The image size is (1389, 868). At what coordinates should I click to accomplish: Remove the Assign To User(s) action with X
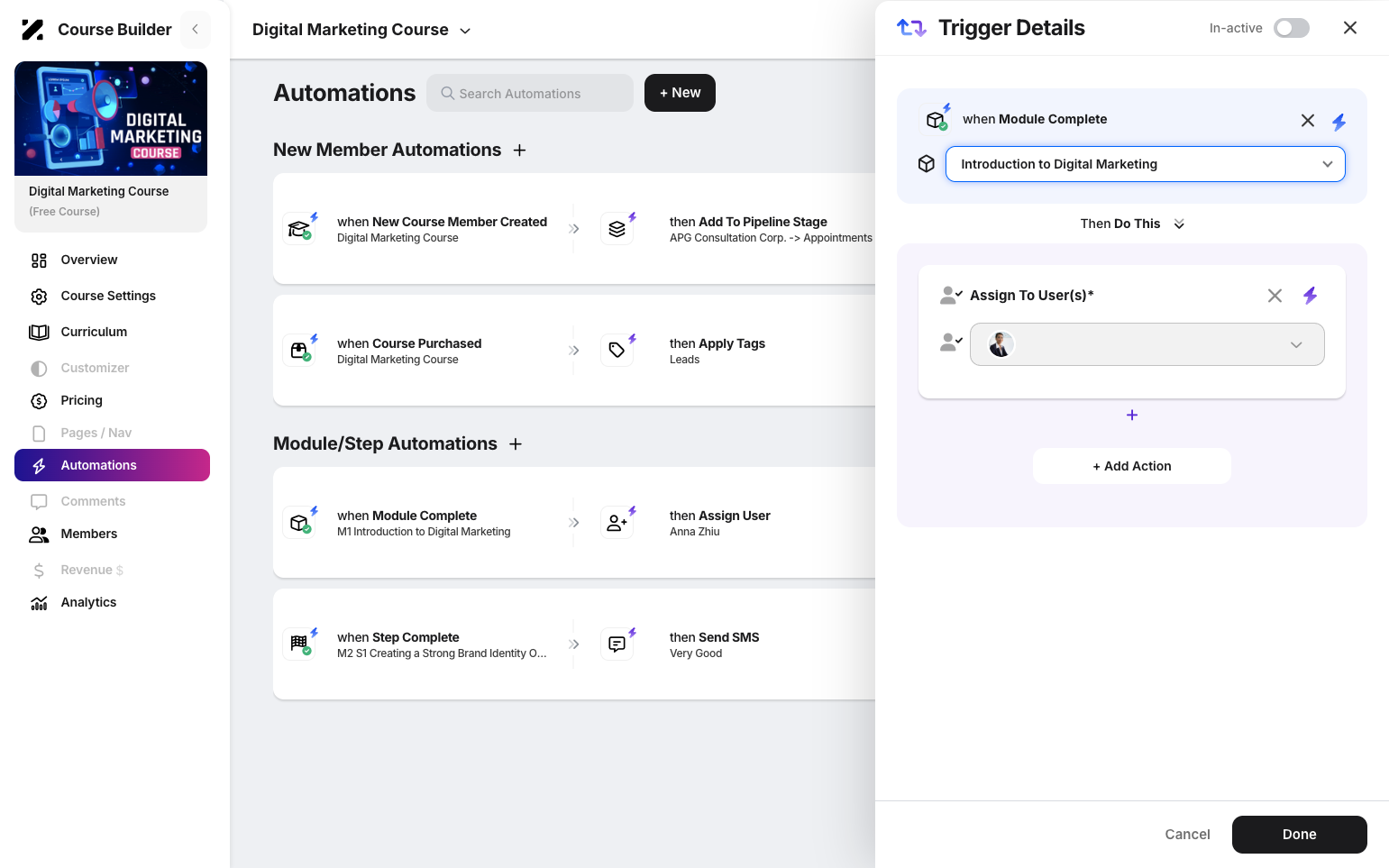(x=1275, y=296)
